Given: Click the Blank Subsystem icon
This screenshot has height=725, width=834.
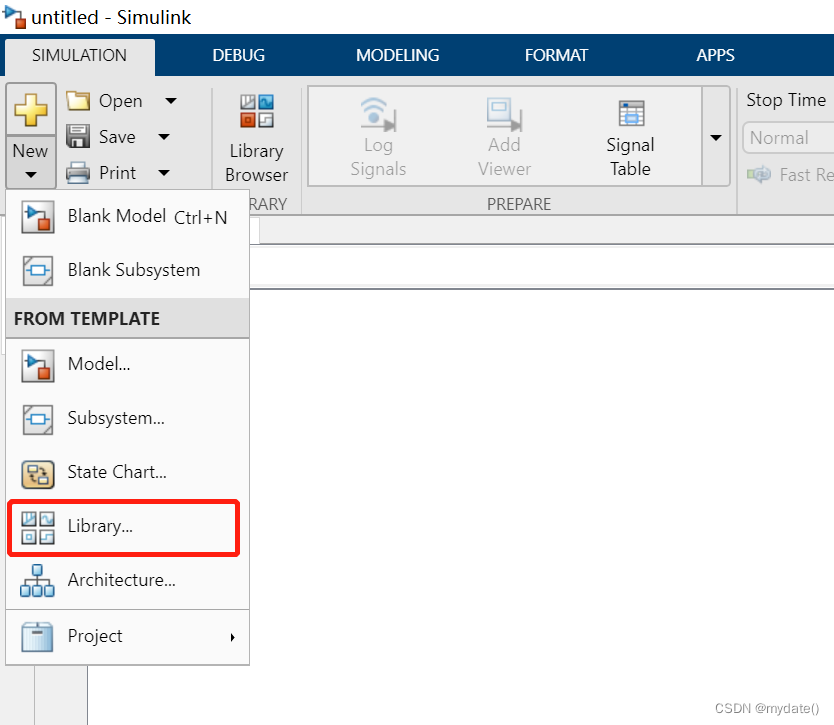Looking at the screenshot, I should pyautogui.click(x=38, y=270).
